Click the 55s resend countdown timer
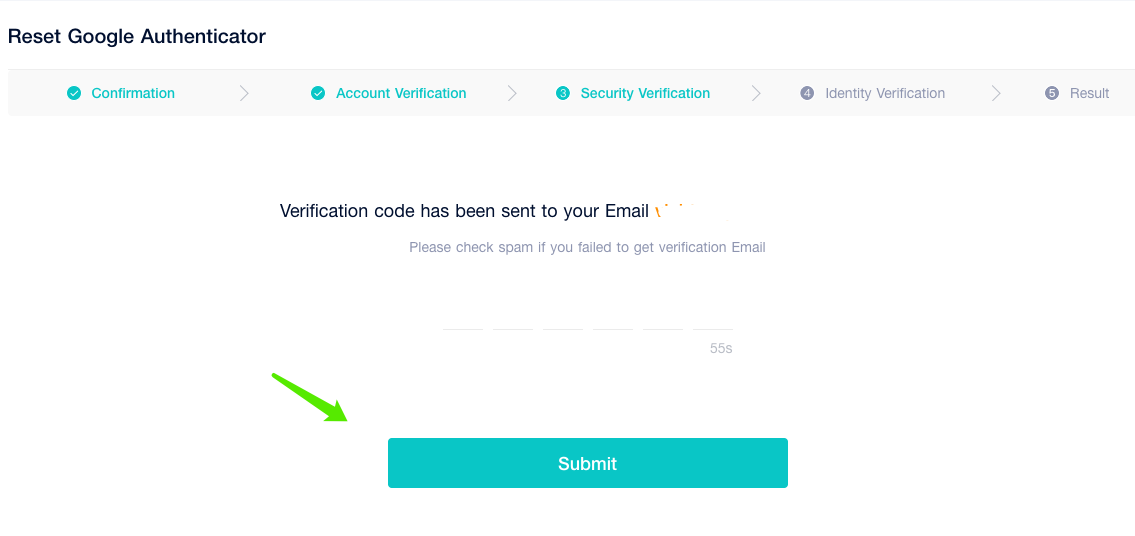 (721, 349)
